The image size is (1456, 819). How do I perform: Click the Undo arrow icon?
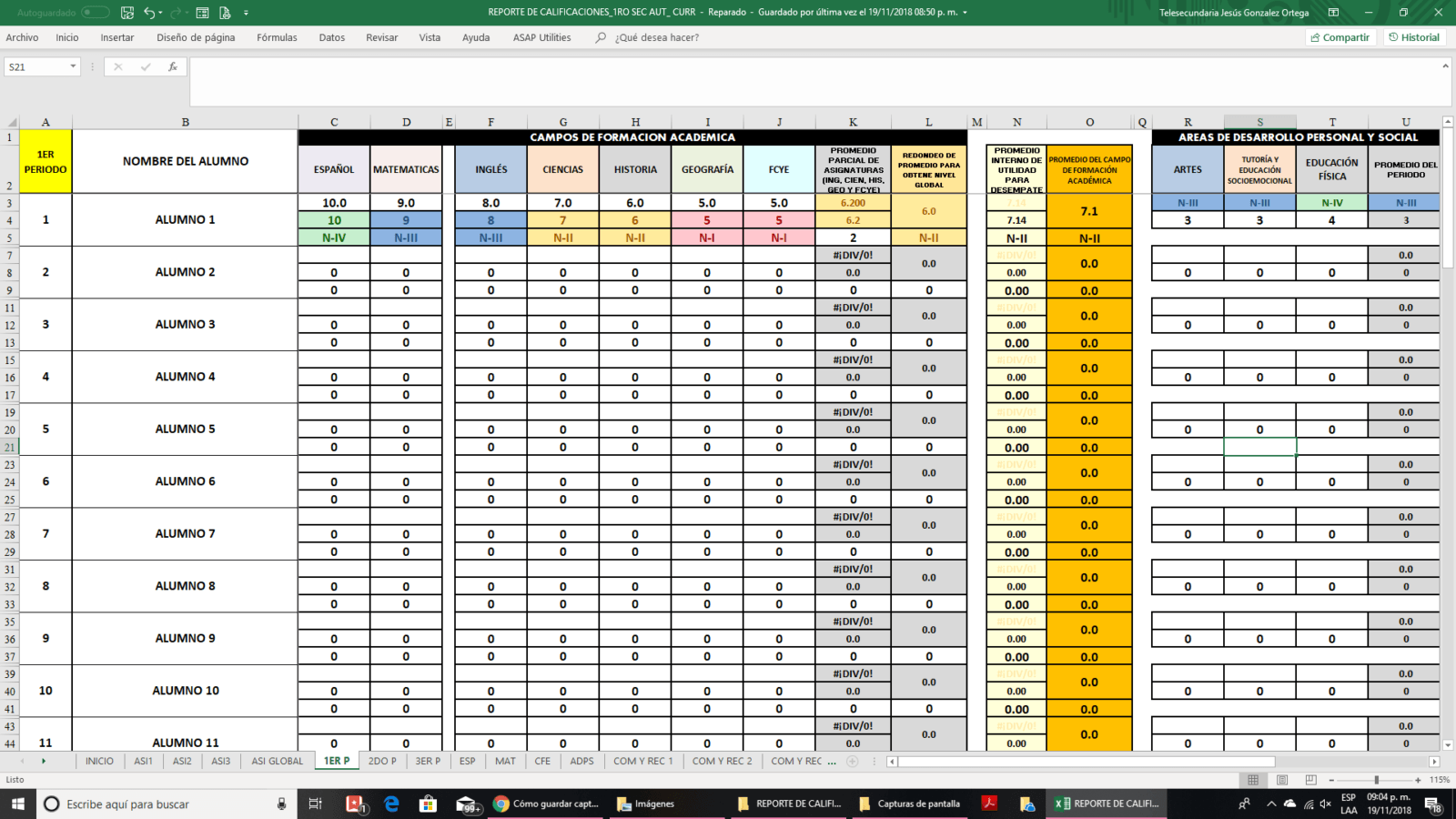[149, 13]
